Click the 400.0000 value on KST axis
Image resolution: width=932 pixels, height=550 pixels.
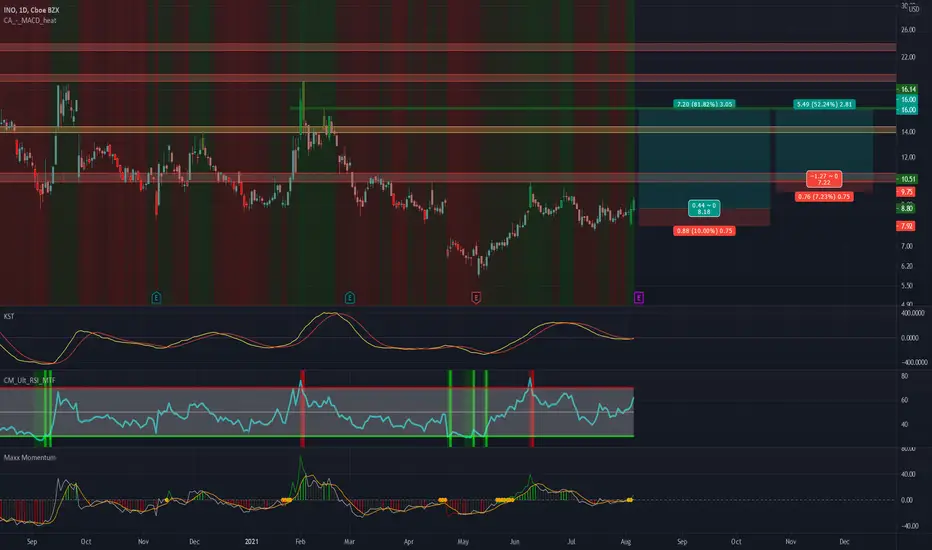pyautogui.click(x=913, y=313)
